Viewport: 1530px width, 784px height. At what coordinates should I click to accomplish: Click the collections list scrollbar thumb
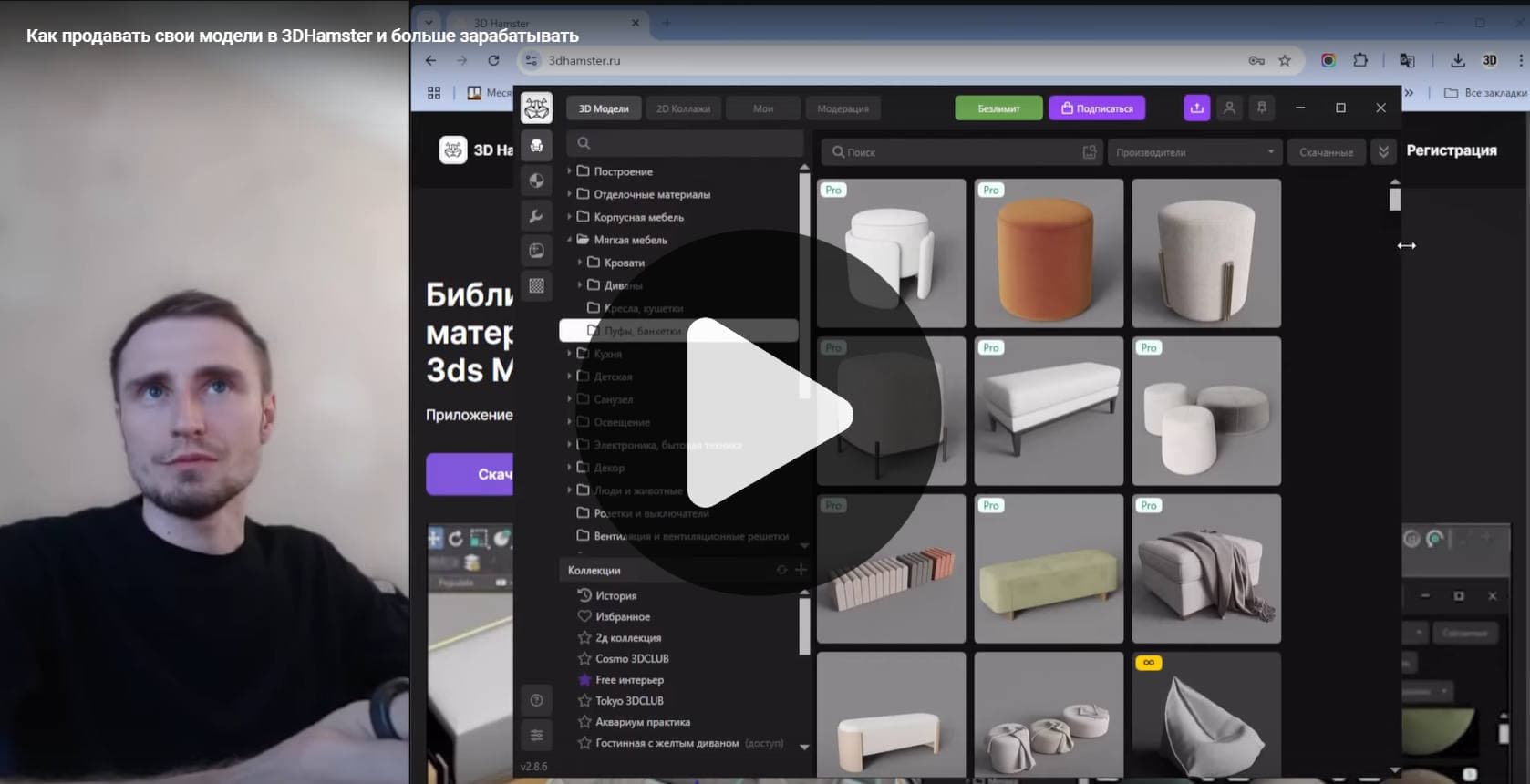pyautogui.click(x=804, y=626)
